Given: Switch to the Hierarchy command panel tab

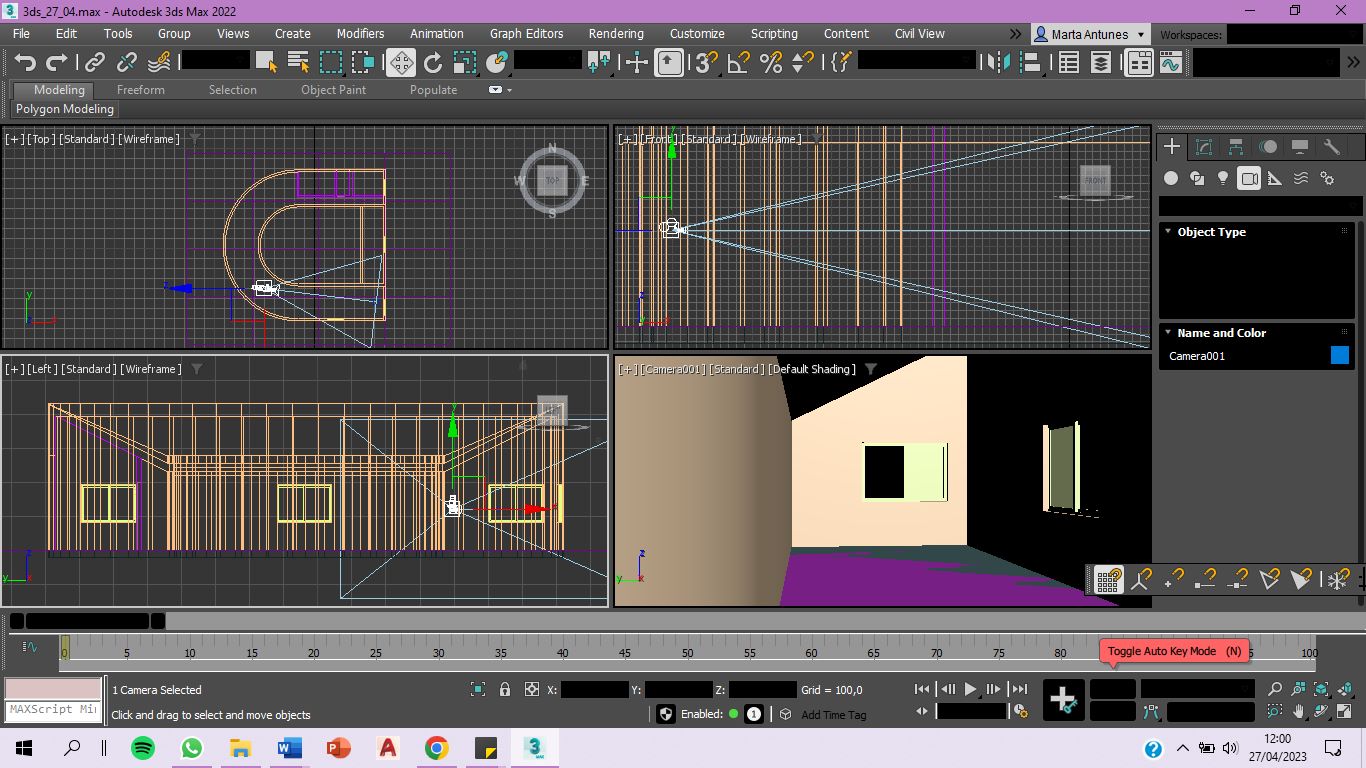Looking at the screenshot, I should click(x=1236, y=147).
